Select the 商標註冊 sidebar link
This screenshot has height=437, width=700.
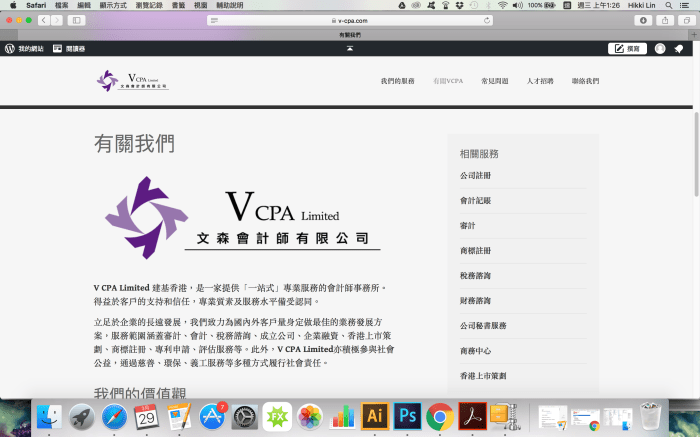pyautogui.click(x=475, y=251)
